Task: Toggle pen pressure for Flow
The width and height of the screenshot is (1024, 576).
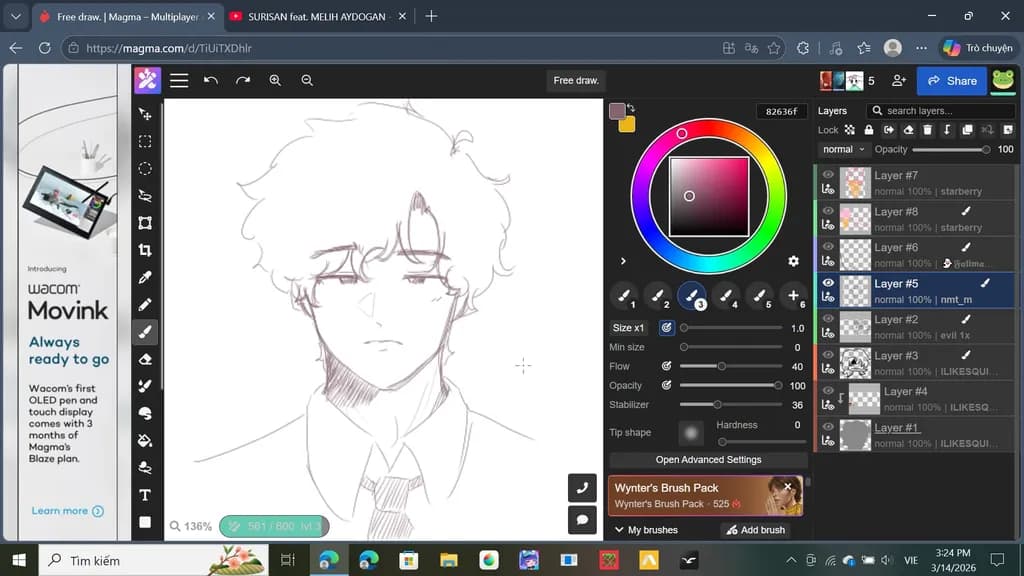Action: pos(666,366)
